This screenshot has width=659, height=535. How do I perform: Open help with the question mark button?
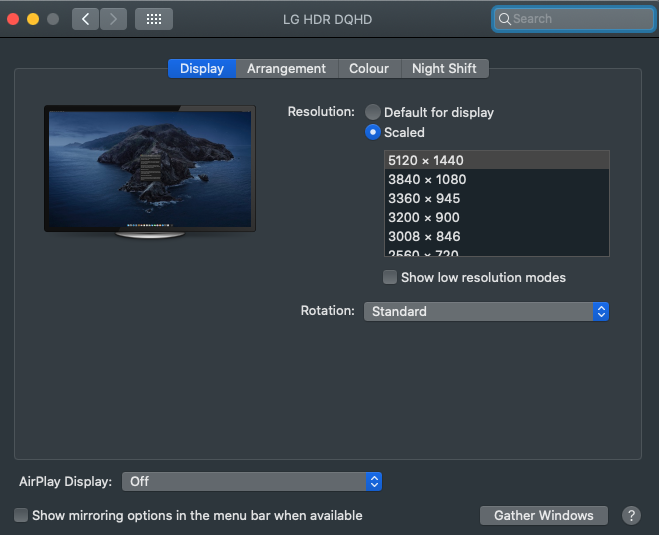[631, 515]
